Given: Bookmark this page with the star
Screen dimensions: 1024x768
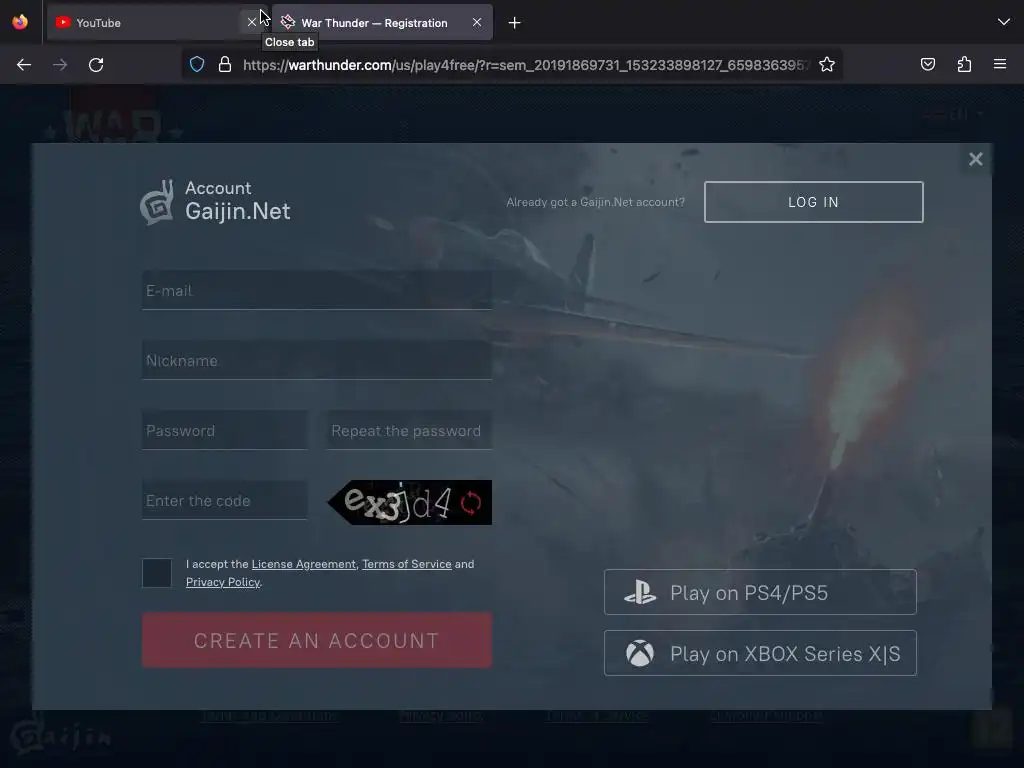Looking at the screenshot, I should (827, 65).
